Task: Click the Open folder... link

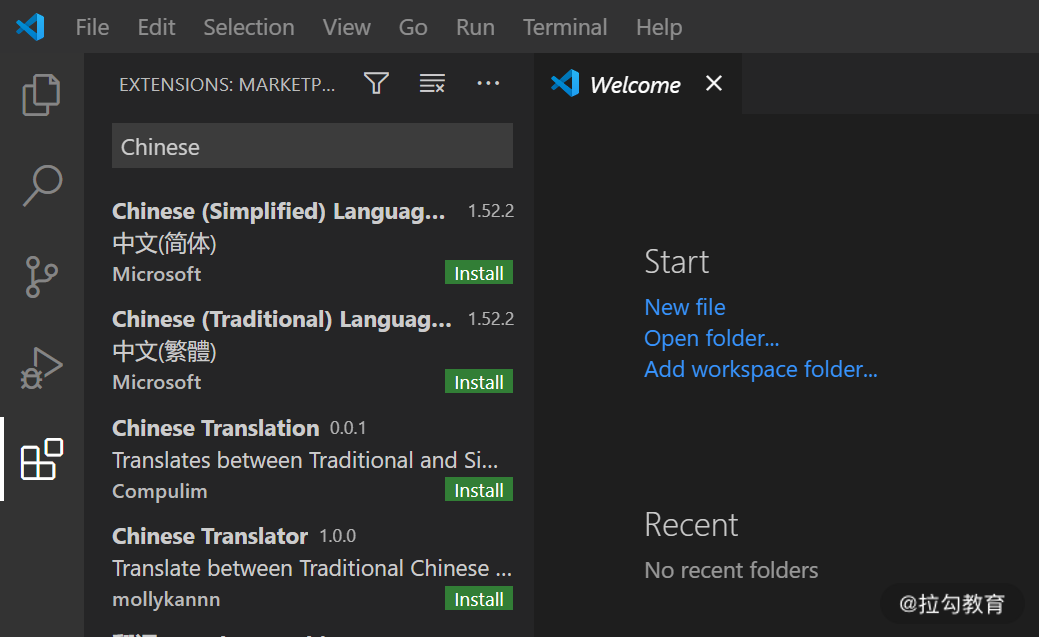Action: point(712,338)
